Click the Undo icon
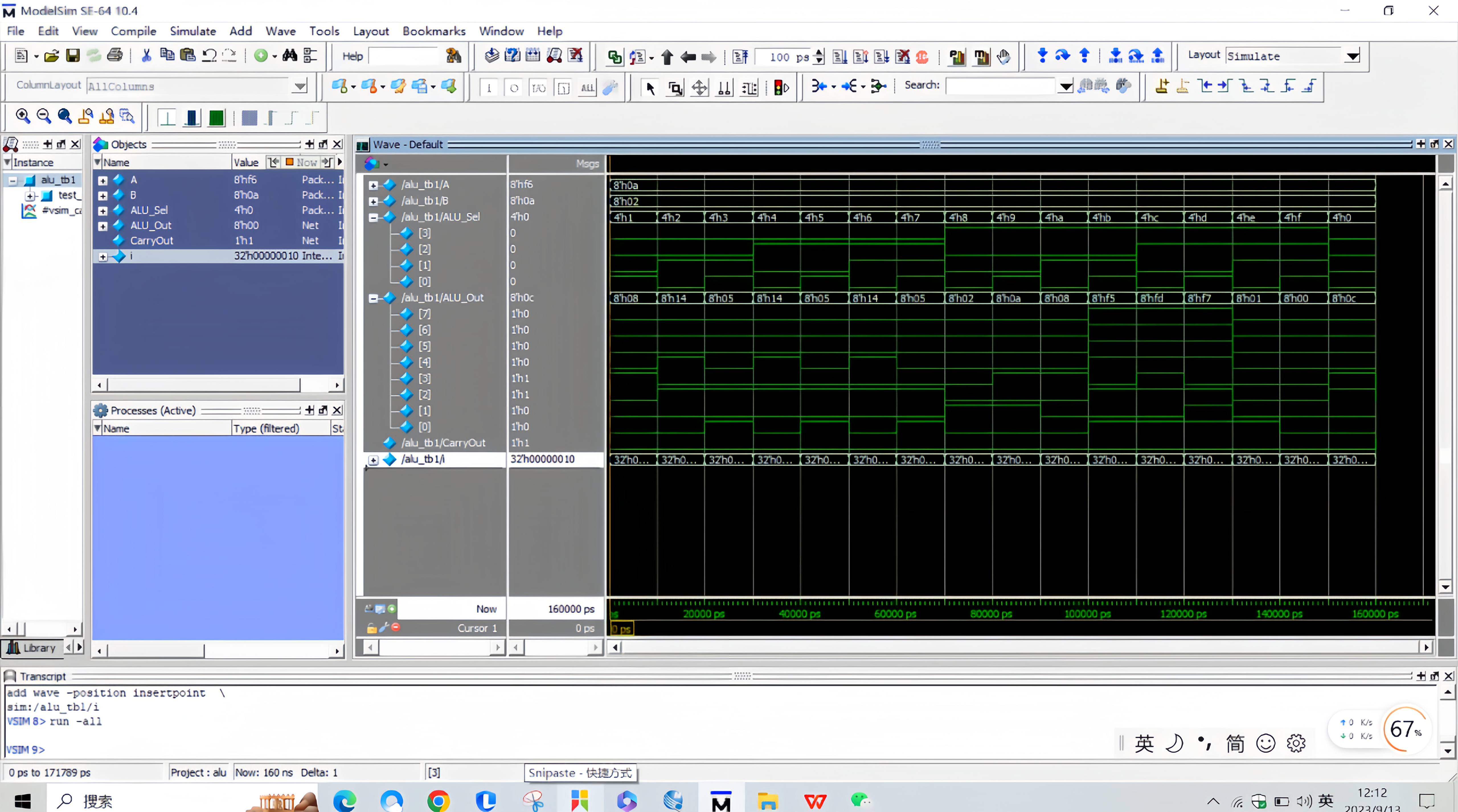 [209, 56]
